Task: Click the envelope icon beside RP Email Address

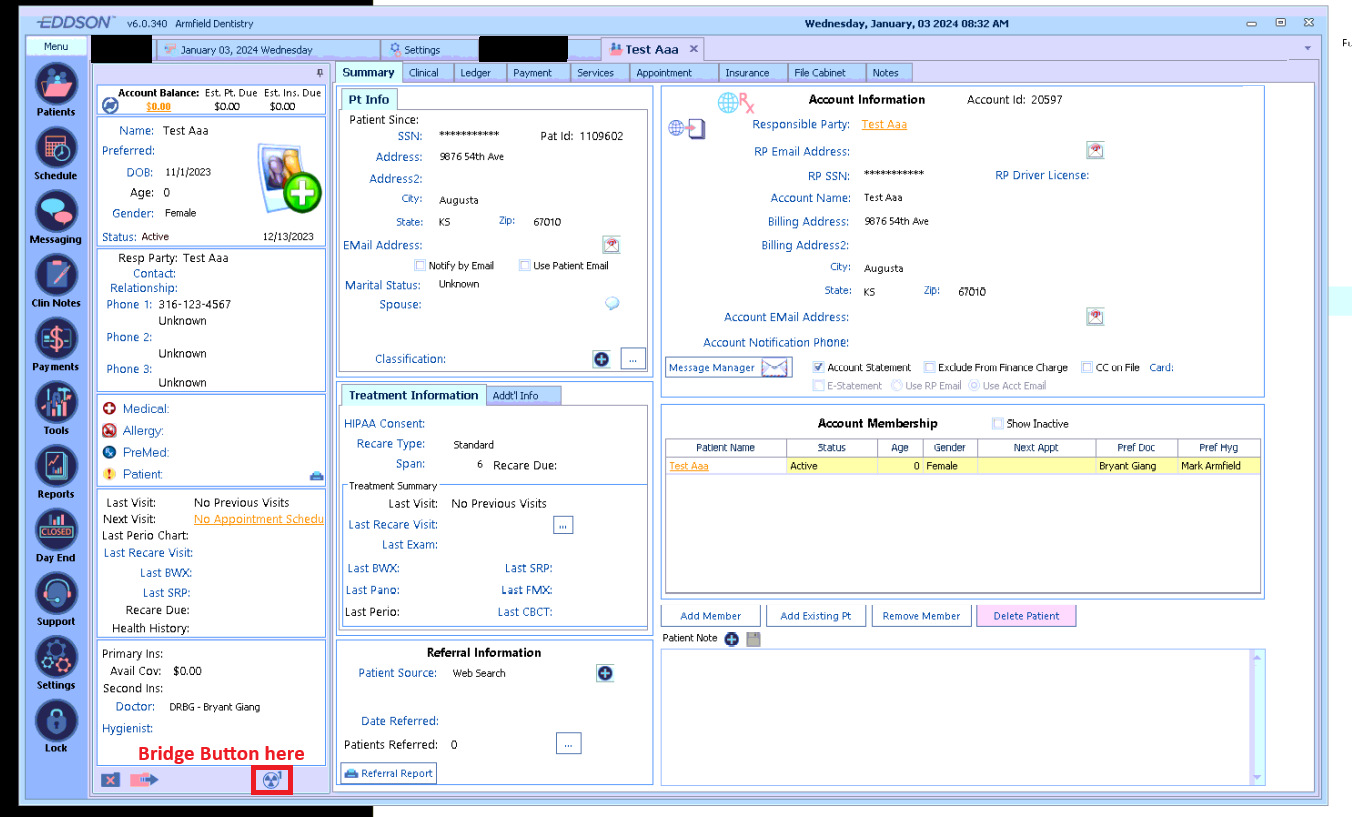Action: [x=1095, y=150]
